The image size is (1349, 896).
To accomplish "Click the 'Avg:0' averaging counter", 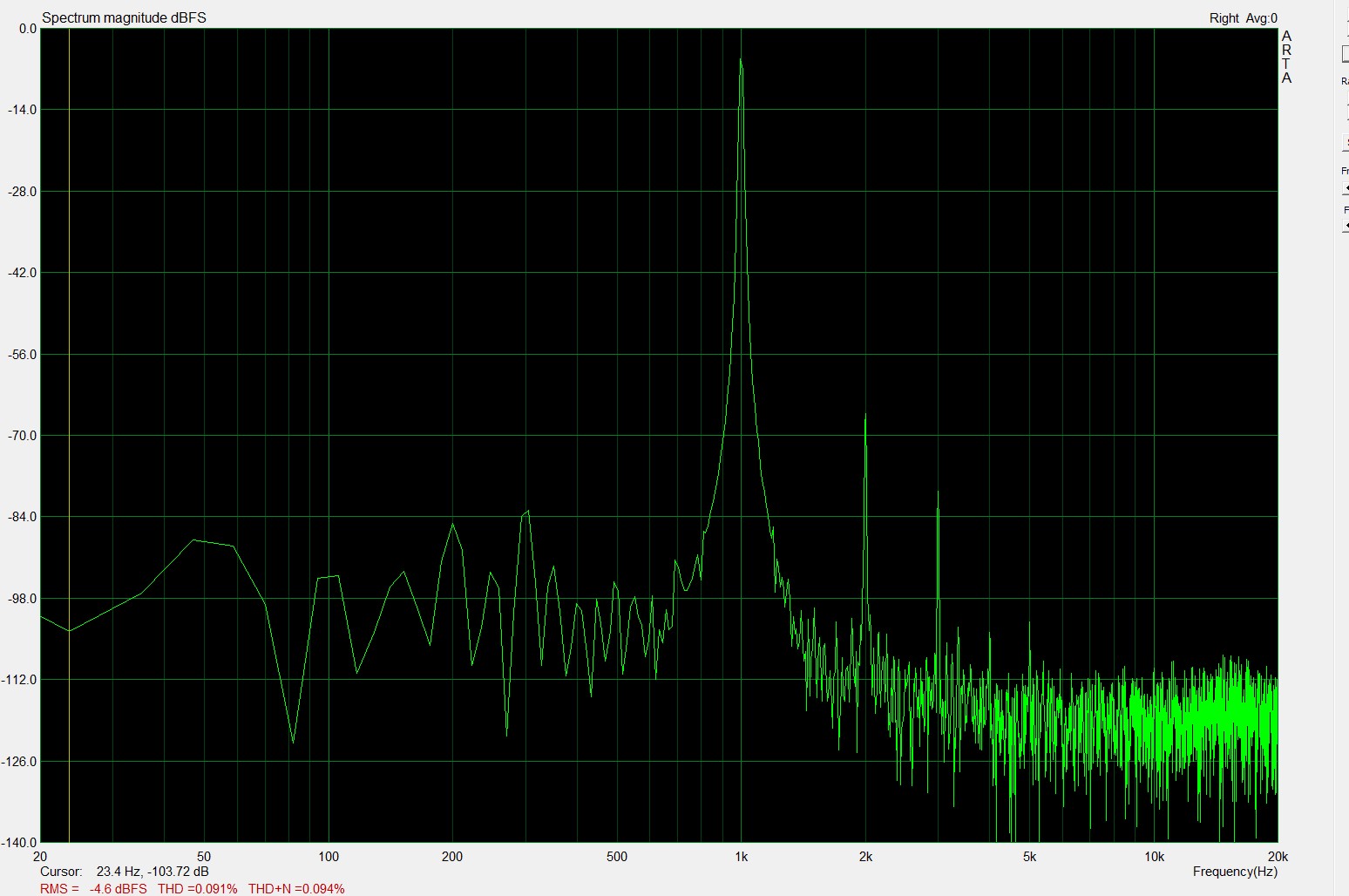I will click(1262, 17).
